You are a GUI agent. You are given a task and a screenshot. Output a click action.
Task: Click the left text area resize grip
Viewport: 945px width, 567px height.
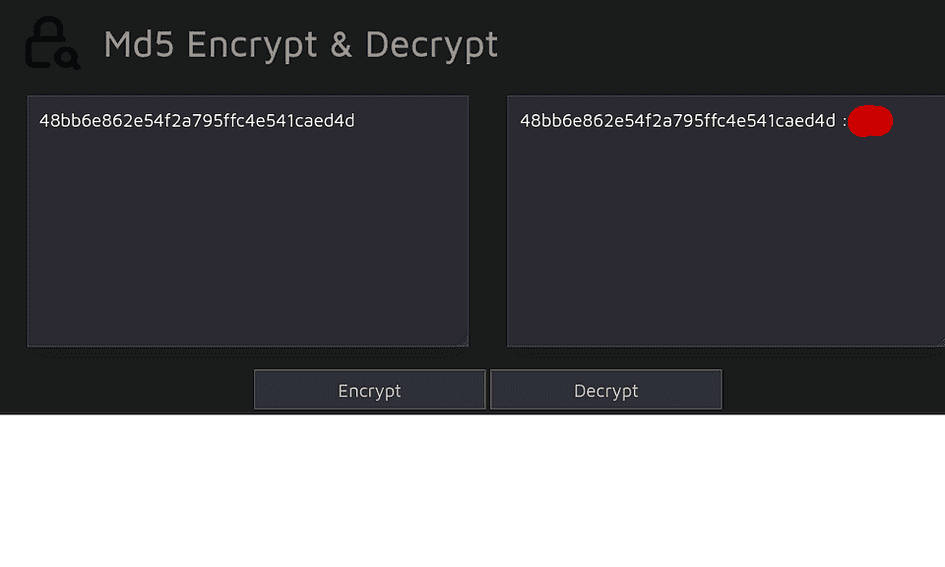(x=463, y=341)
